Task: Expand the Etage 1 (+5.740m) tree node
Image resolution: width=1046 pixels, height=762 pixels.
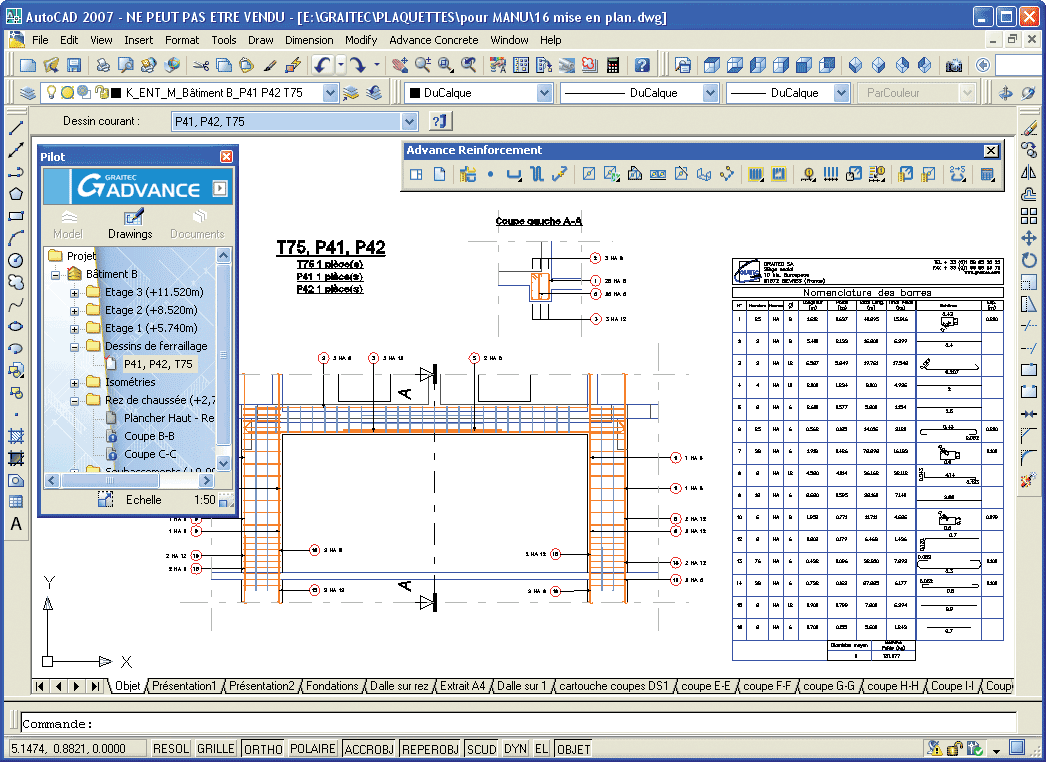Action: pos(75,329)
